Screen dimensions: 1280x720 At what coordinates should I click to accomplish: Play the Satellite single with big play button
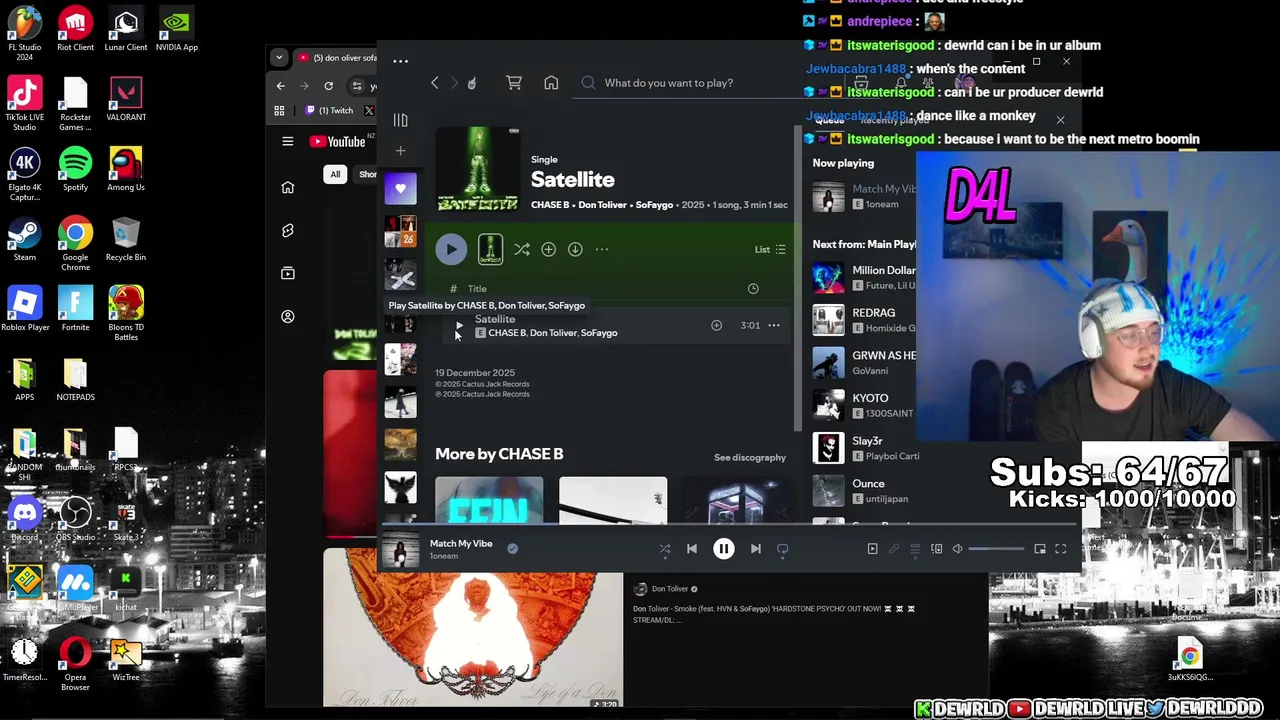click(x=451, y=250)
